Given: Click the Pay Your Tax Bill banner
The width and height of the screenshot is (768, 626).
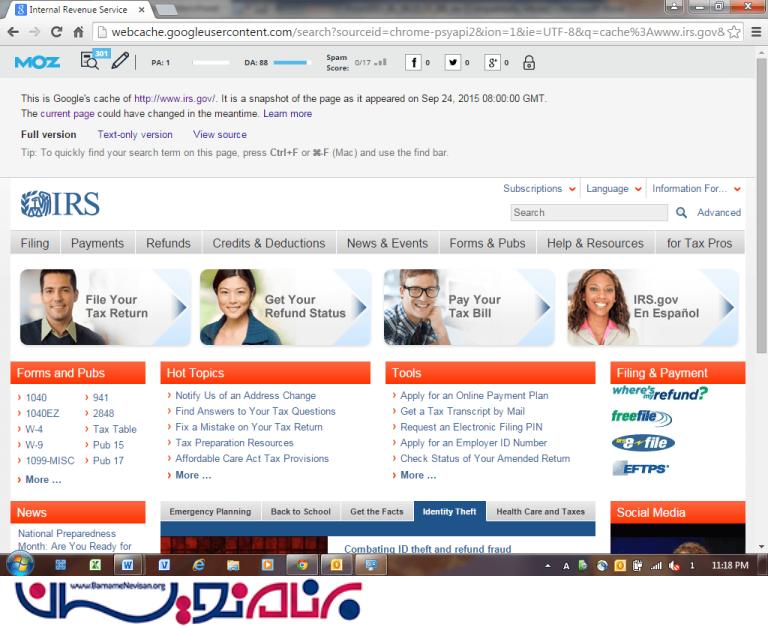Looking at the screenshot, I should [x=469, y=307].
